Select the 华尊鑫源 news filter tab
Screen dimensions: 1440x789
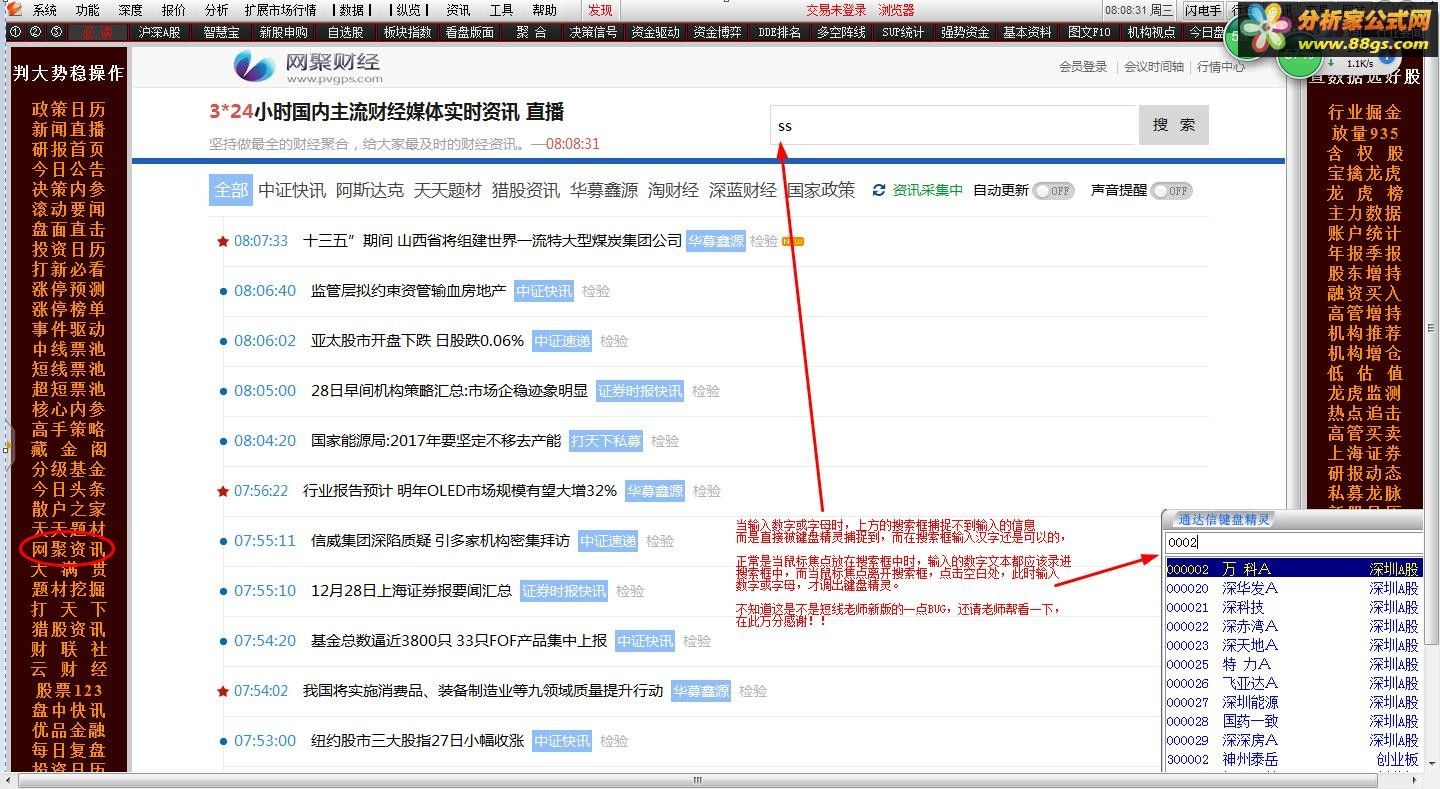604,190
